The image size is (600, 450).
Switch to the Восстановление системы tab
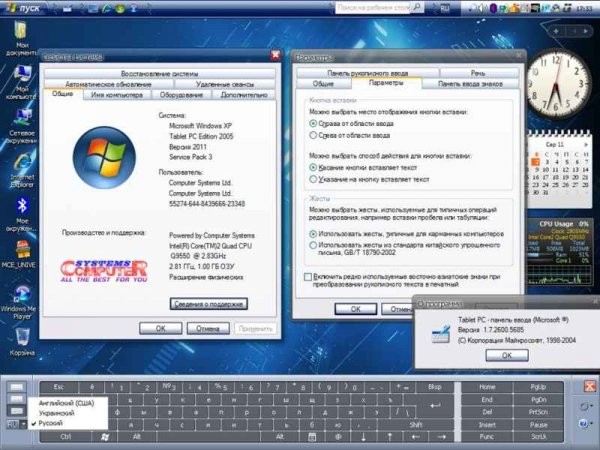pos(160,73)
